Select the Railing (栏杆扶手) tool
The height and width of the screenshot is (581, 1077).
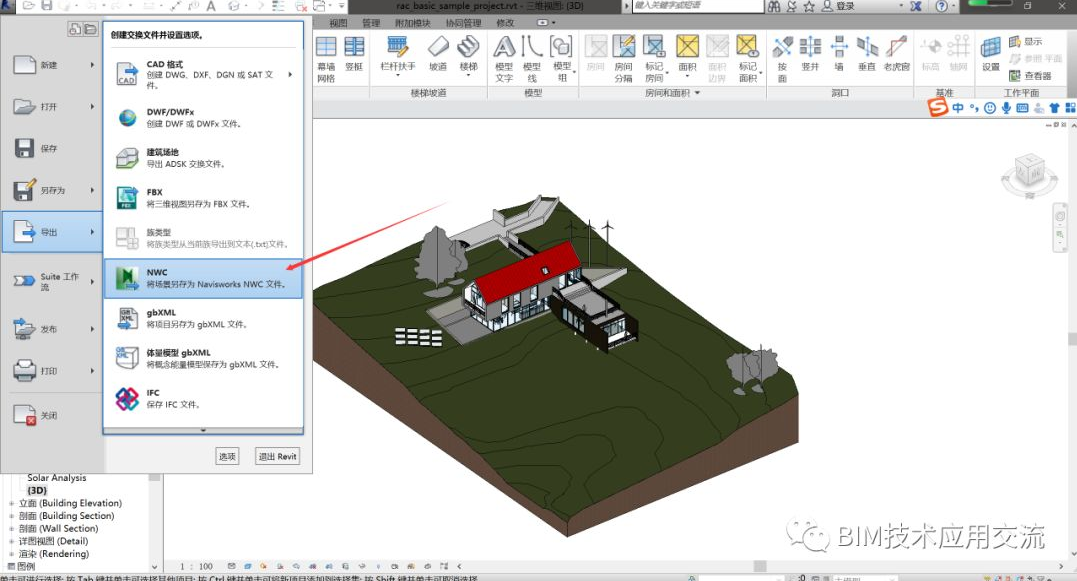click(x=397, y=55)
